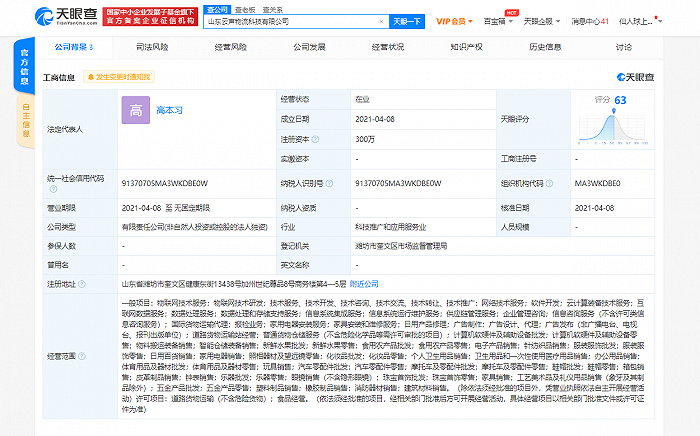Viewport: 700px width, 436px height.
Task: Open the 公司背景 tab
Action: (x=74, y=47)
